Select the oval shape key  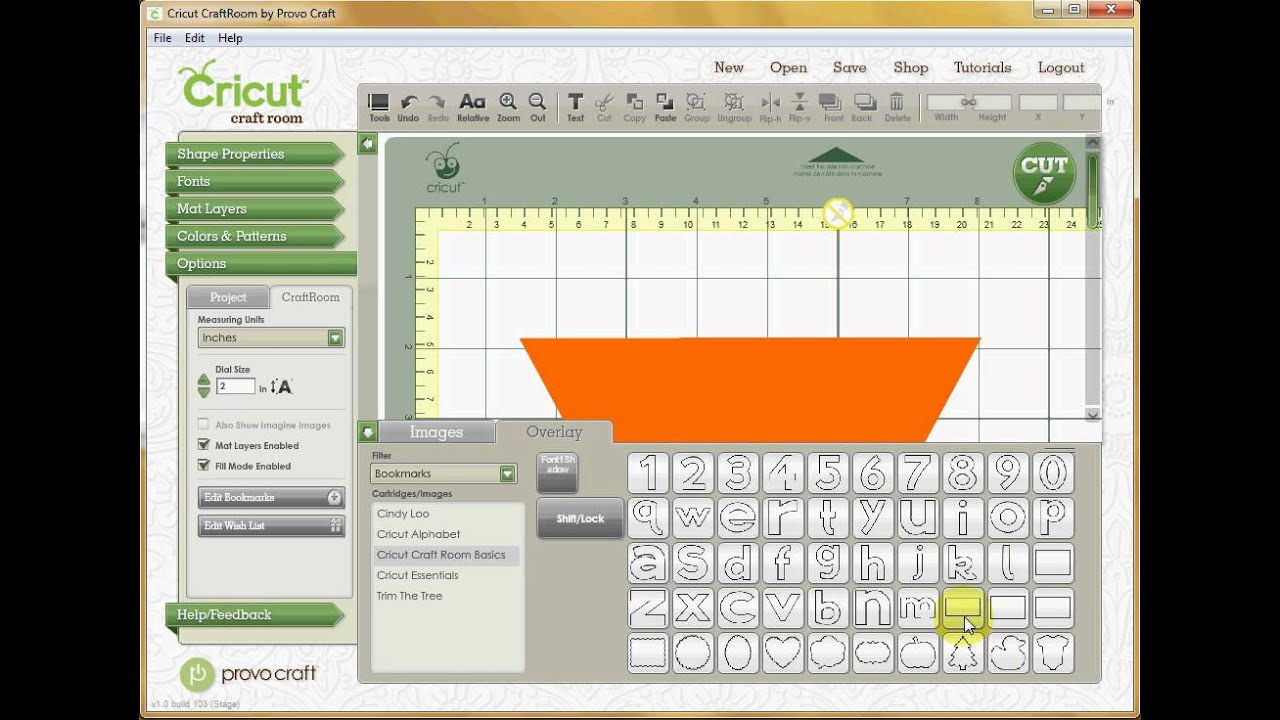pos(738,652)
